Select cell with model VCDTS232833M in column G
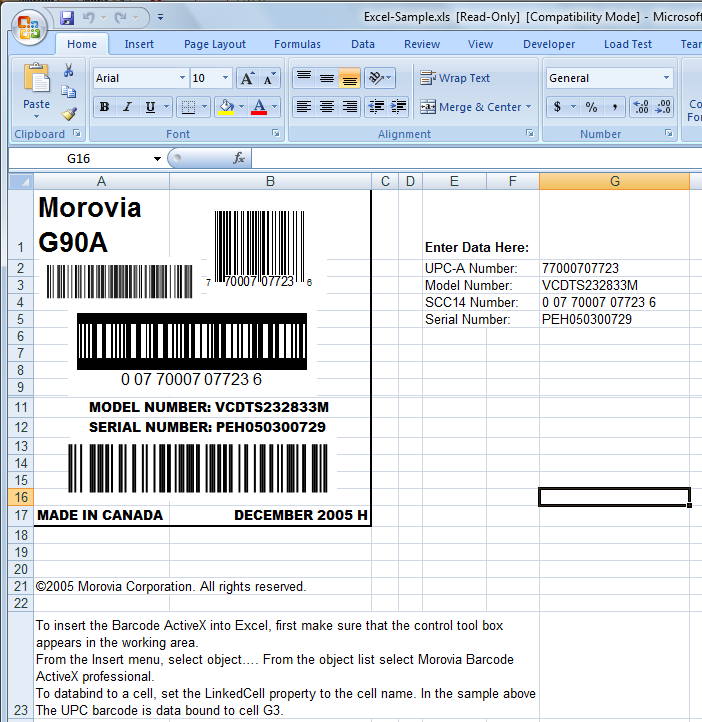The height and width of the screenshot is (722, 702). (x=615, y=285)
